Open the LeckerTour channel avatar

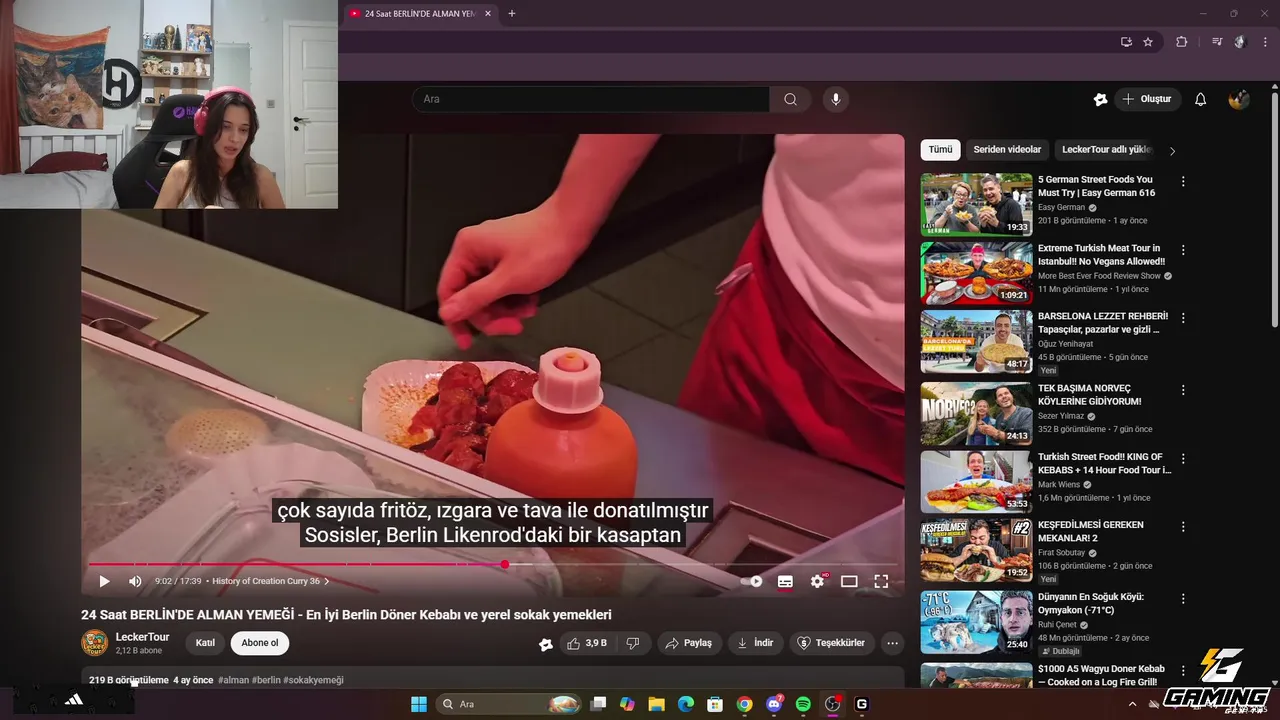click(x=95, y=643)
